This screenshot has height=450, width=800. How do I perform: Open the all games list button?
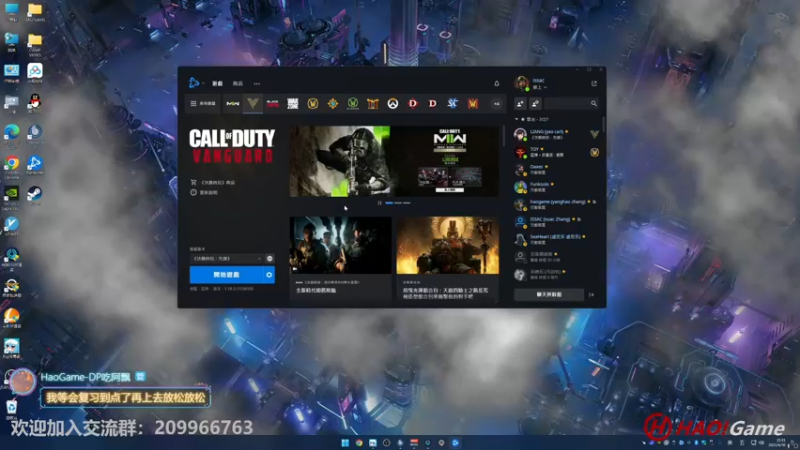click(x=203, y=104)
